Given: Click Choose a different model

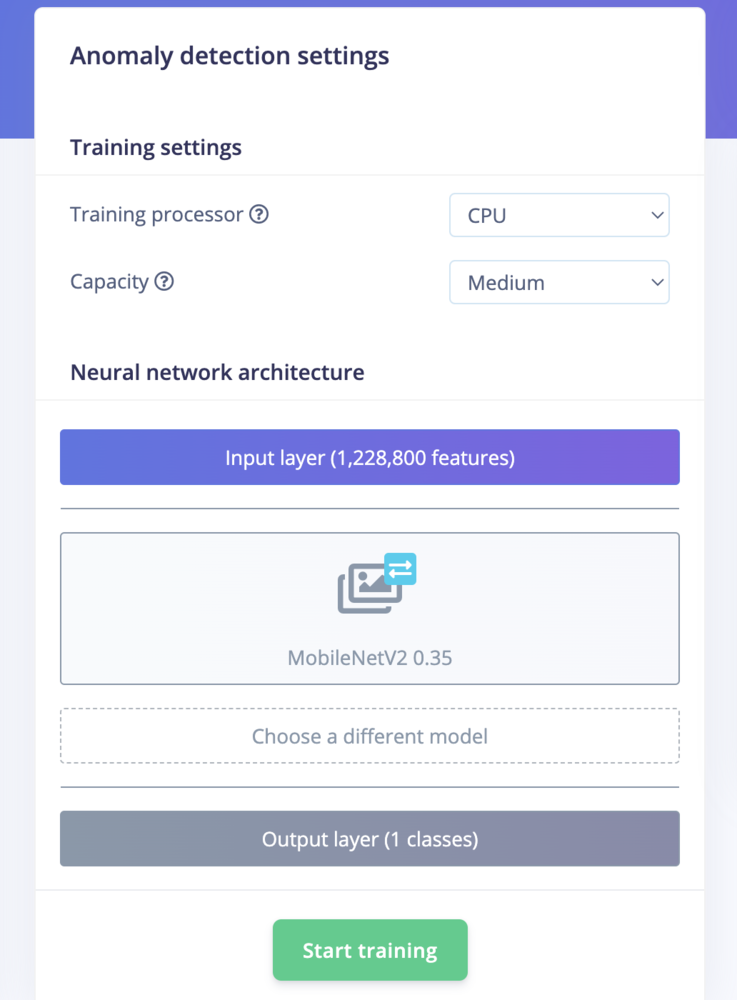Looking at the screenshot, I should tap(370, 736).
